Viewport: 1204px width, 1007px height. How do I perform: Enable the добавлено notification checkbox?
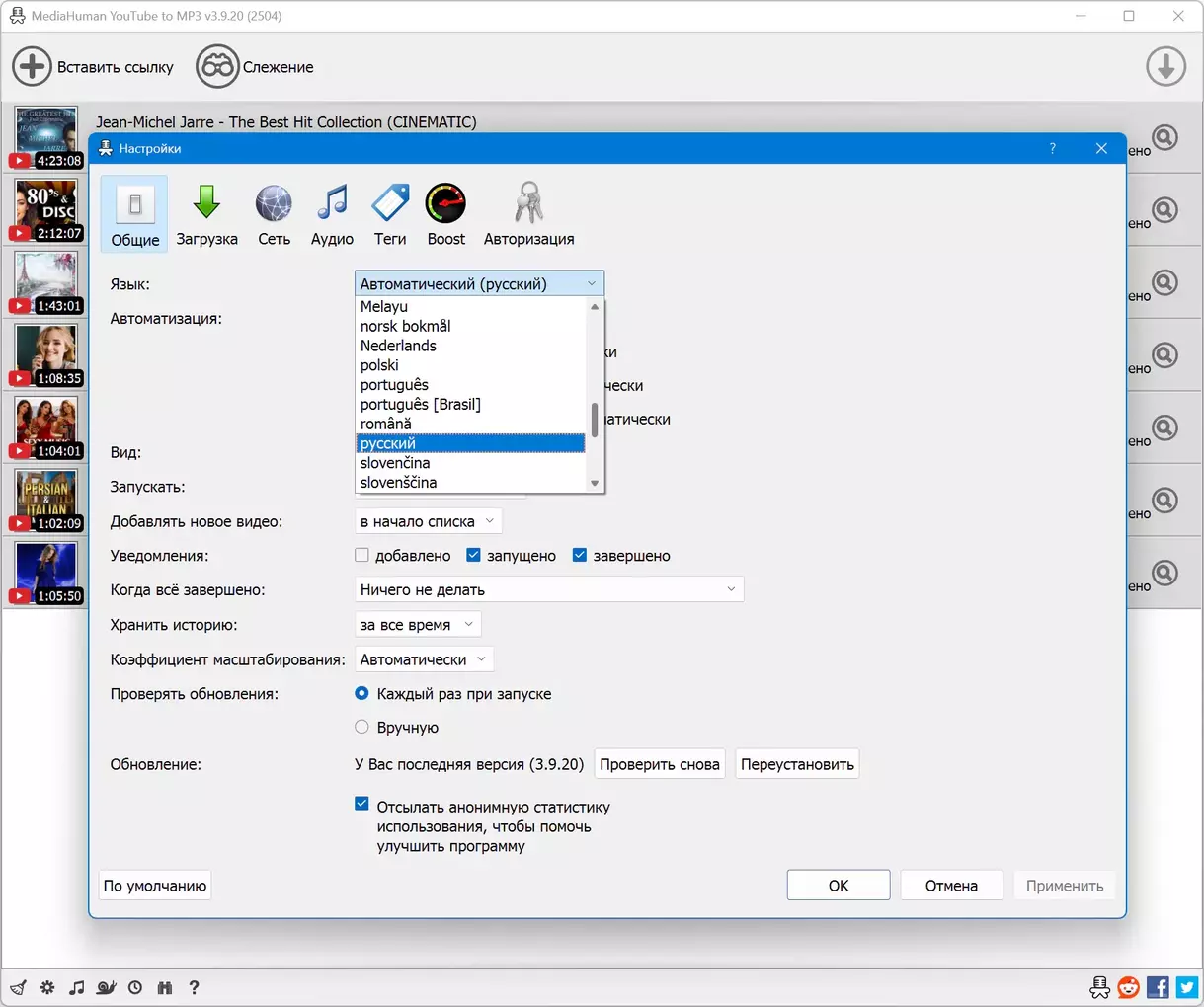[x=362, y=556]
